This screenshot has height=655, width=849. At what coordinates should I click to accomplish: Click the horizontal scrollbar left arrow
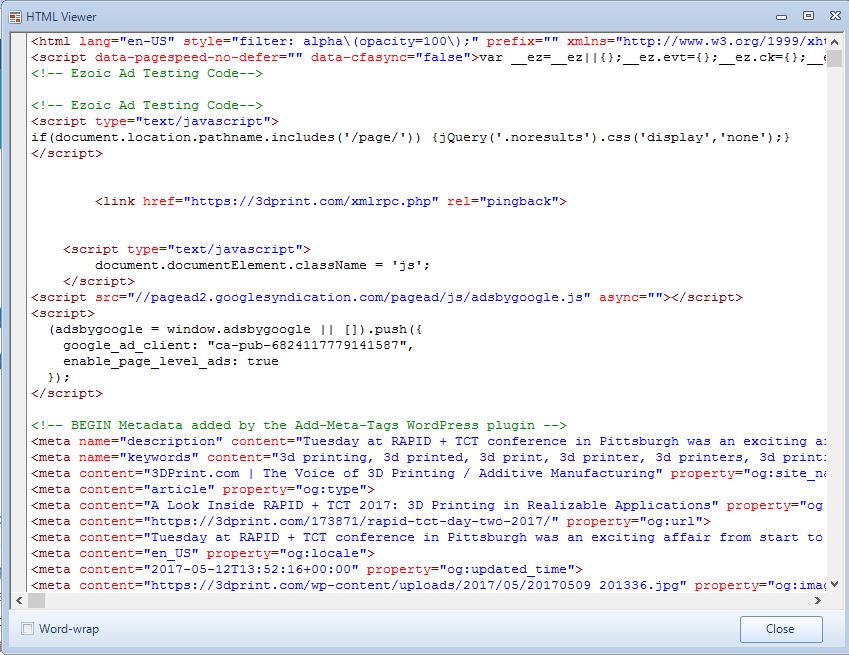tap(19, 600)
